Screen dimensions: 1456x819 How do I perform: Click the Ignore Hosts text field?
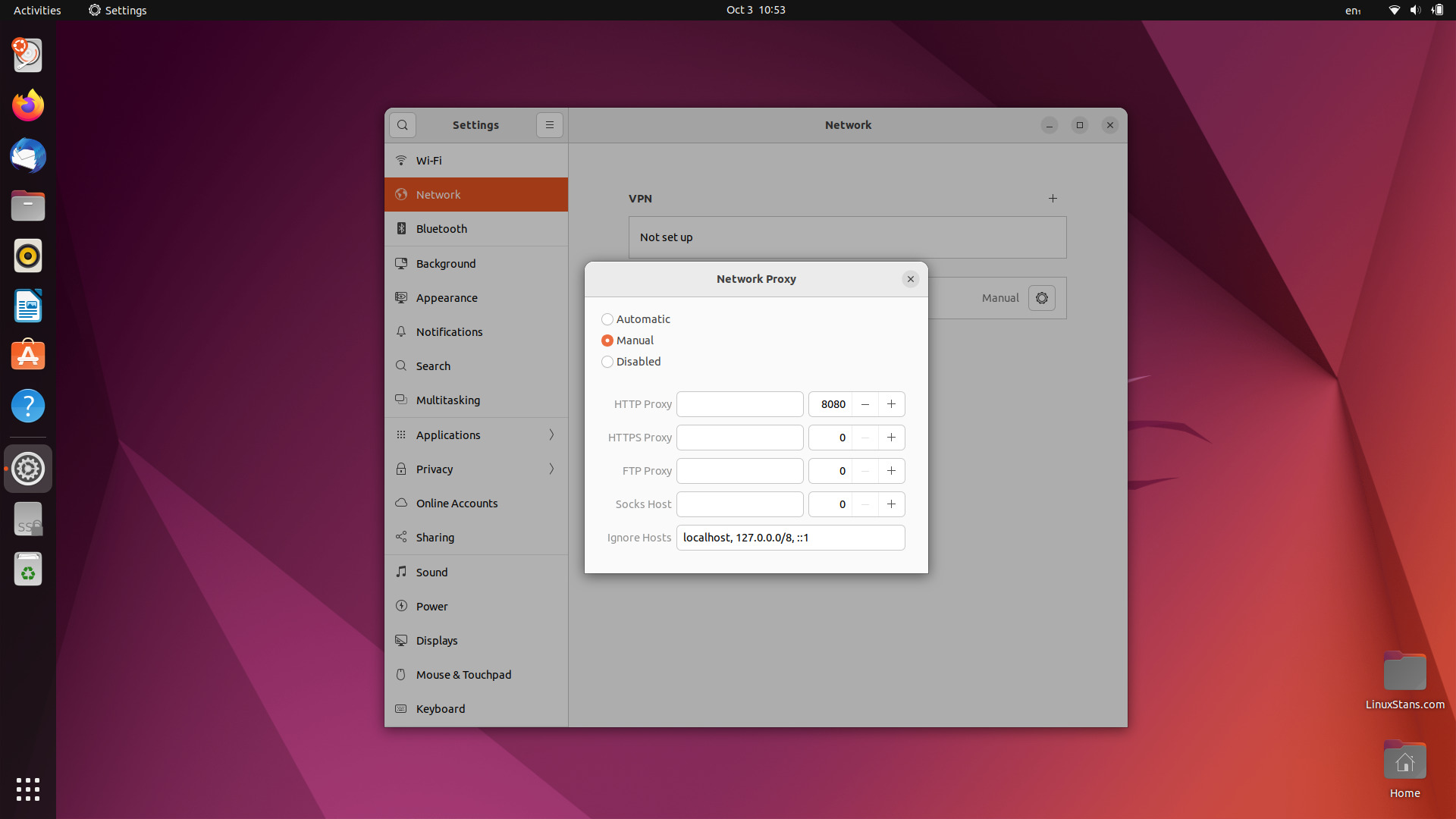click(790, 538)
